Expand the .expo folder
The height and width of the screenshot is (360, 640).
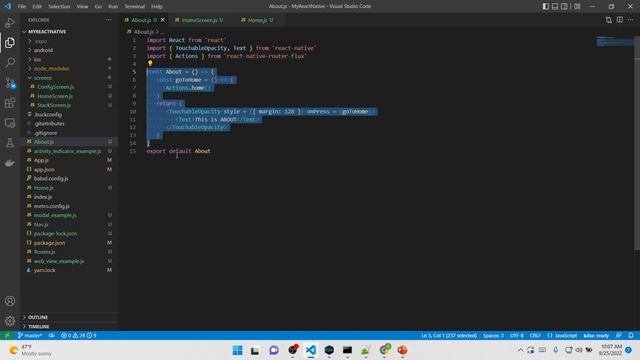(x=40, y=41)
